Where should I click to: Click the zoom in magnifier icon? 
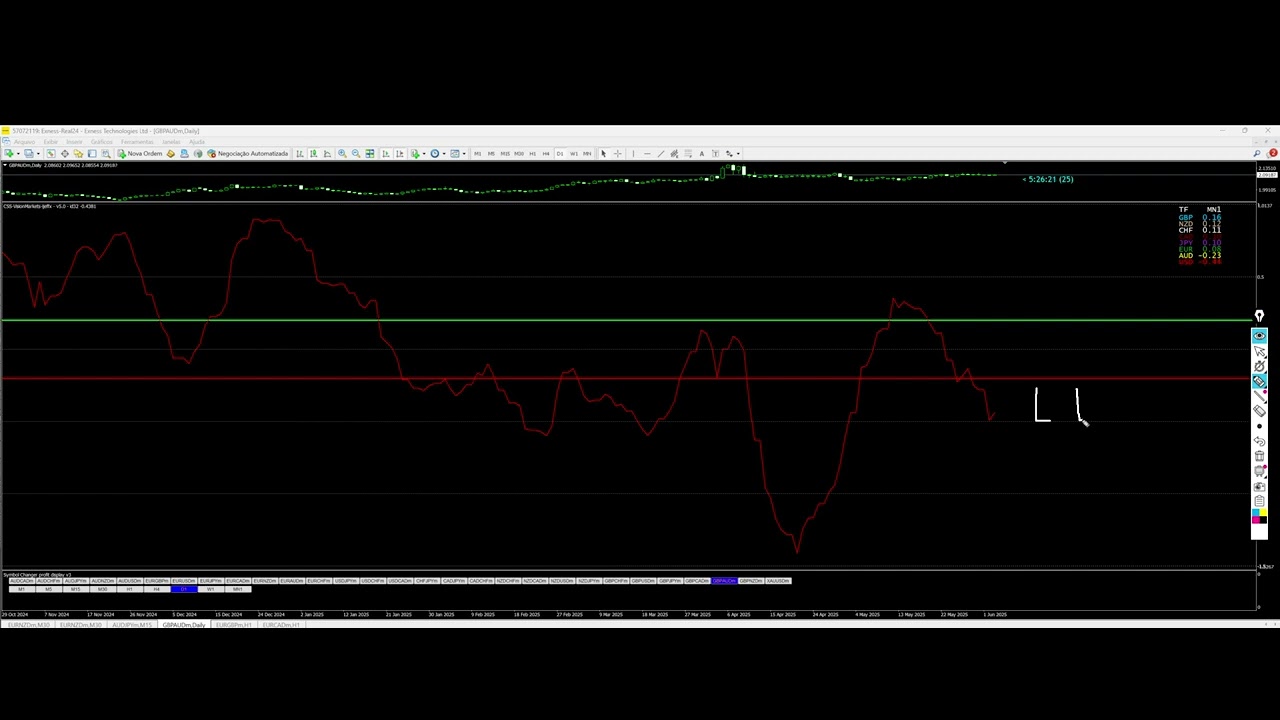(342, 153)
